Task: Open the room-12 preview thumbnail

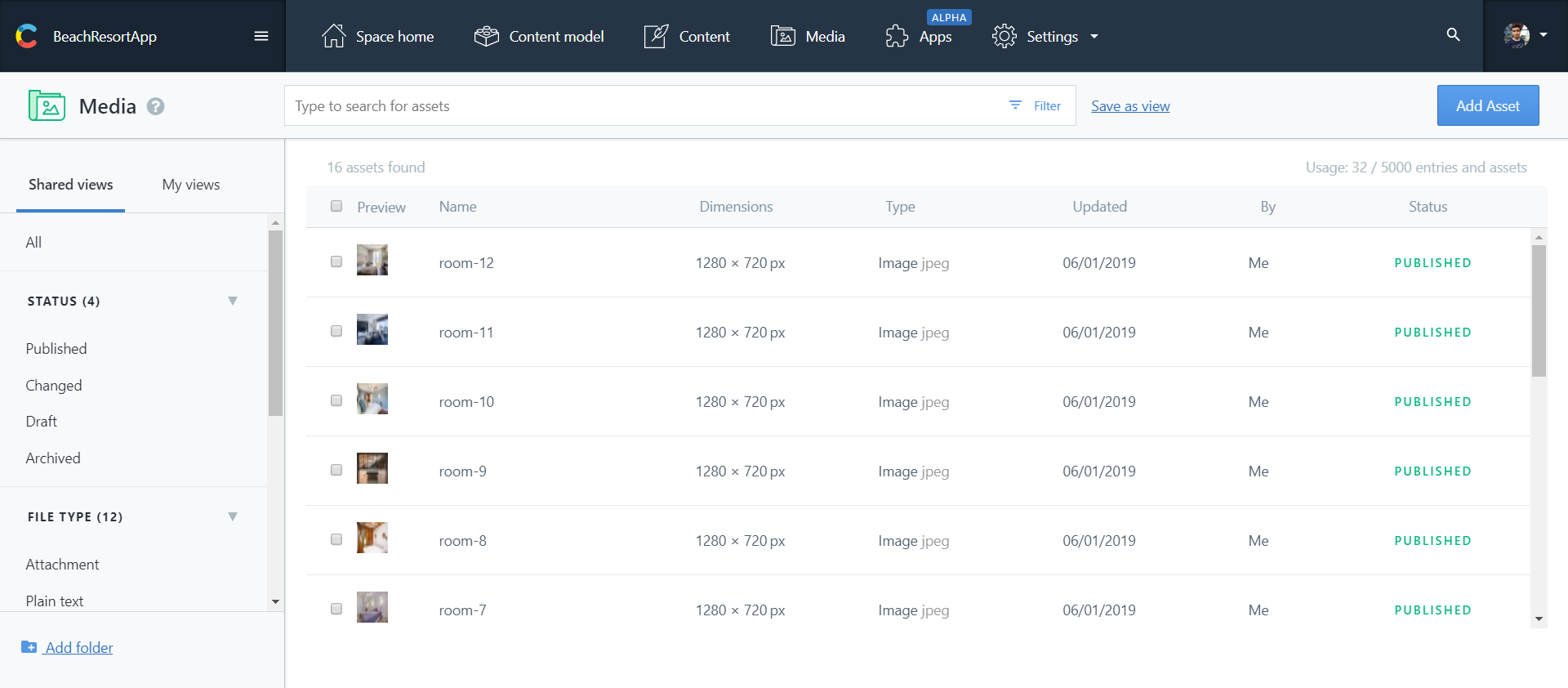Action: [x=372, y=260]
